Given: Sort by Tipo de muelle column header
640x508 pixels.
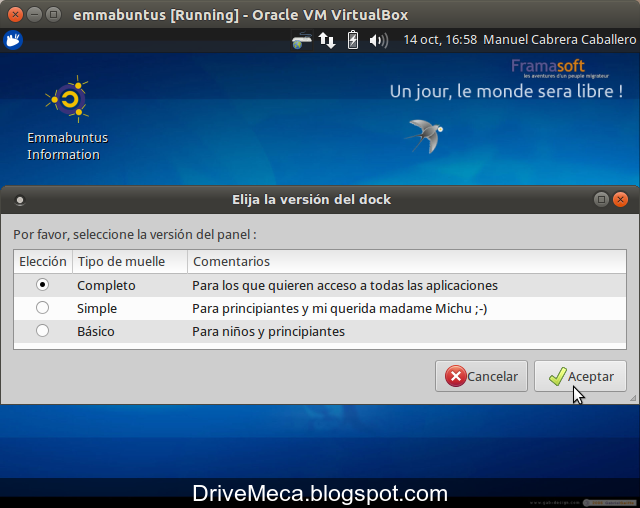Looking at the screenshot, I should [x=130, y=262].
